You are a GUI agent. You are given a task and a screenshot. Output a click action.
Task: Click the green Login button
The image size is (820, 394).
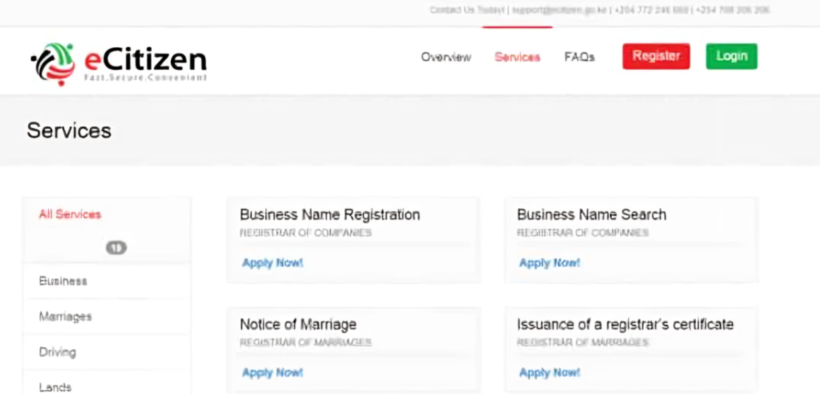[731, 56]
